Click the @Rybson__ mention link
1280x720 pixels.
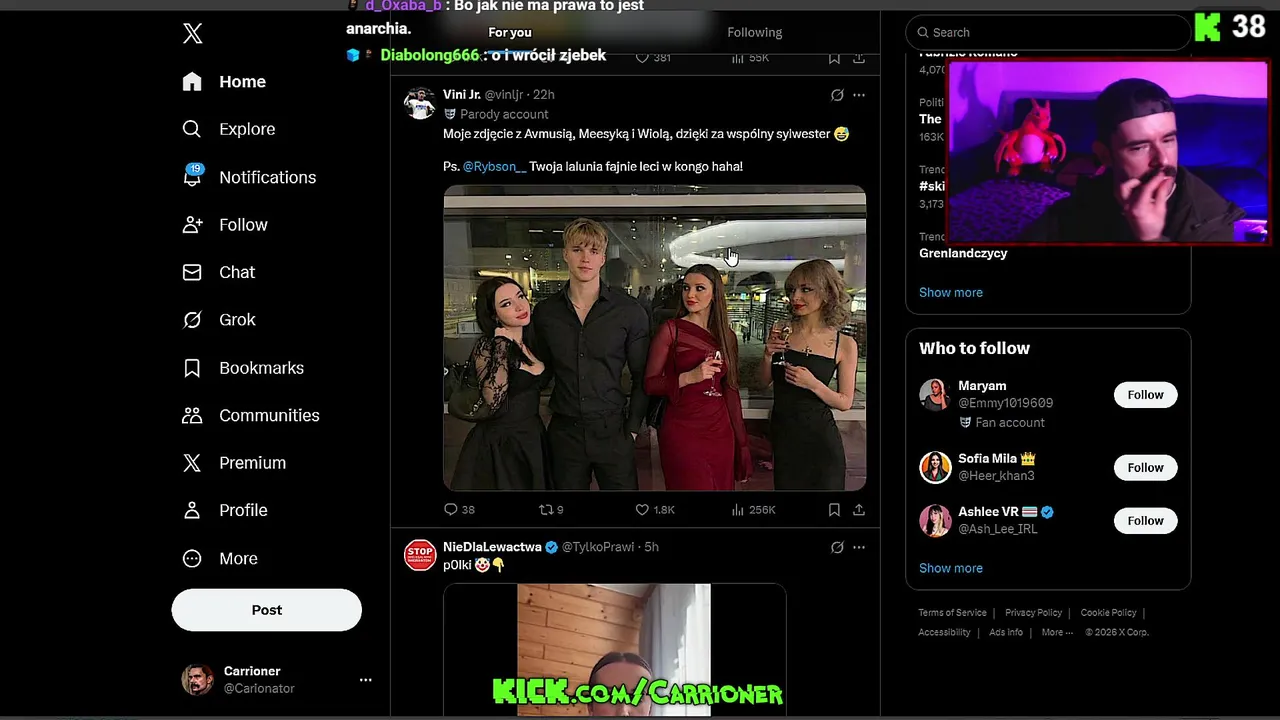494,167
